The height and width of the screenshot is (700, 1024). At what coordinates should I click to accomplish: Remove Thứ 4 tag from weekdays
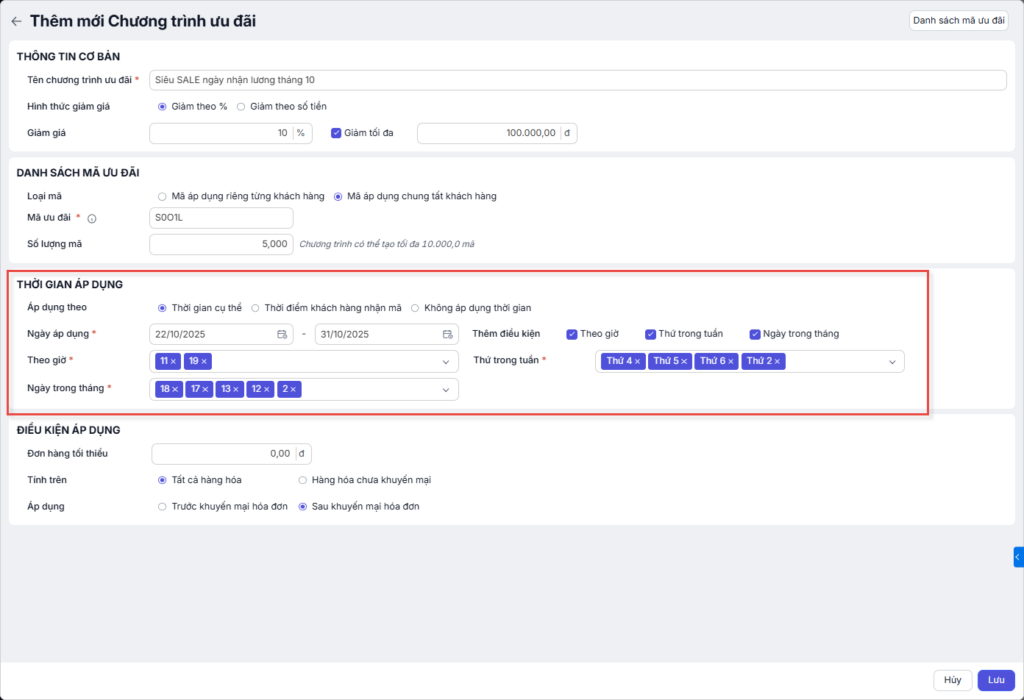click(638, 361)
